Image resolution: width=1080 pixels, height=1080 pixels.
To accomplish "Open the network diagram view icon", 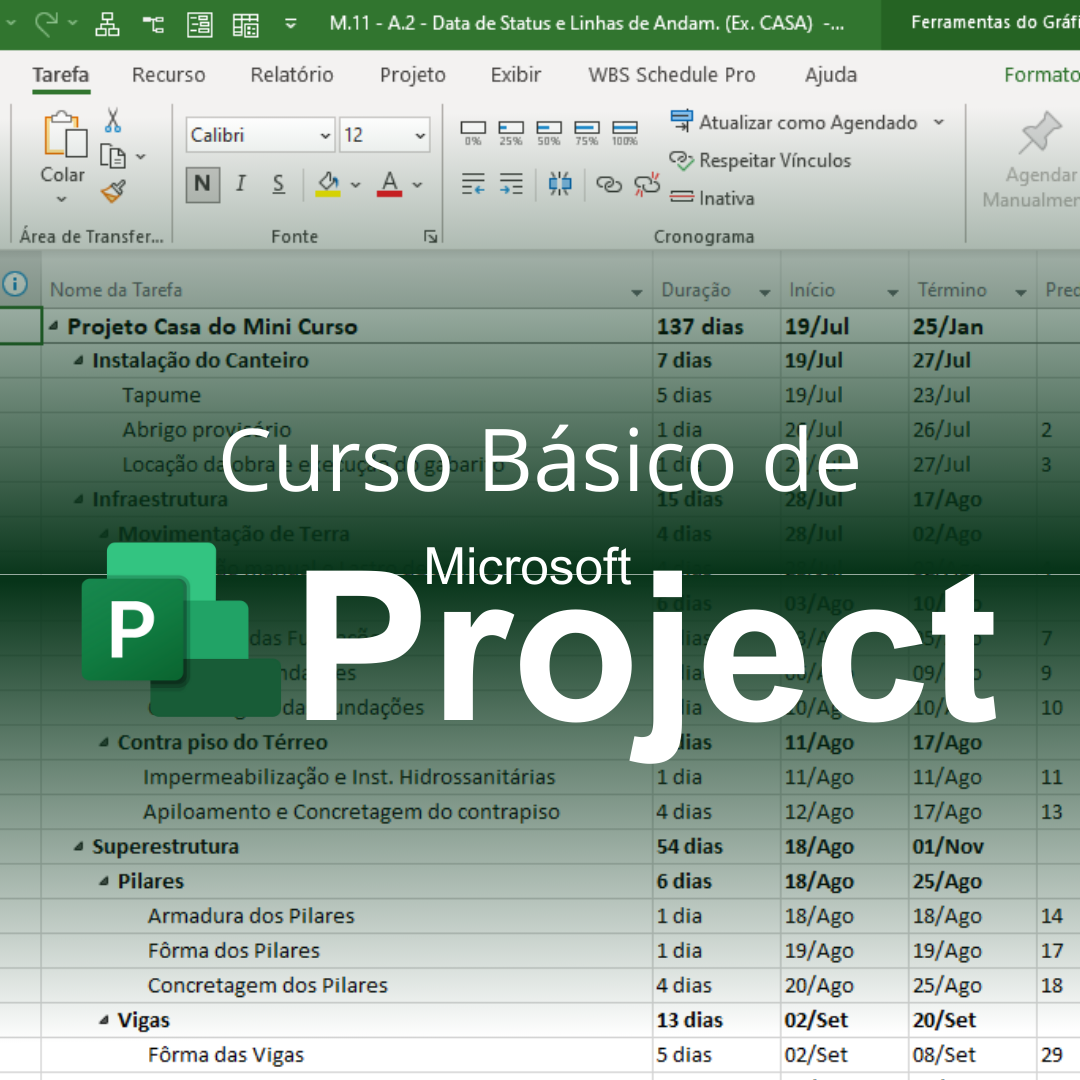I will pos(107,25).
